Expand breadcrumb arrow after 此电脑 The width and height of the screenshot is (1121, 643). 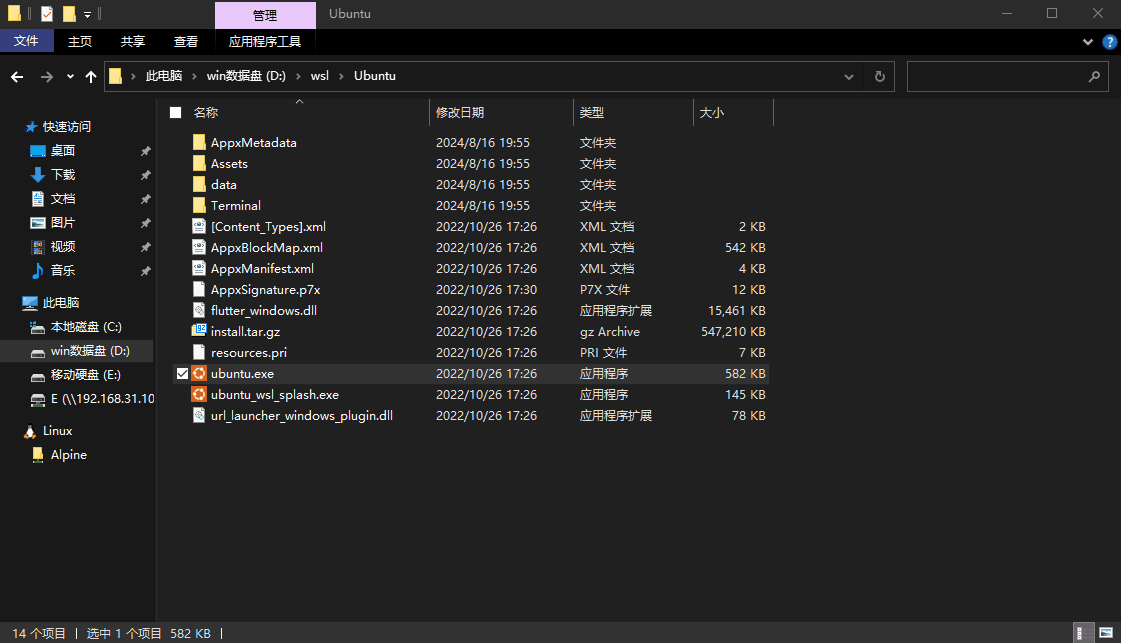(194, 76)
